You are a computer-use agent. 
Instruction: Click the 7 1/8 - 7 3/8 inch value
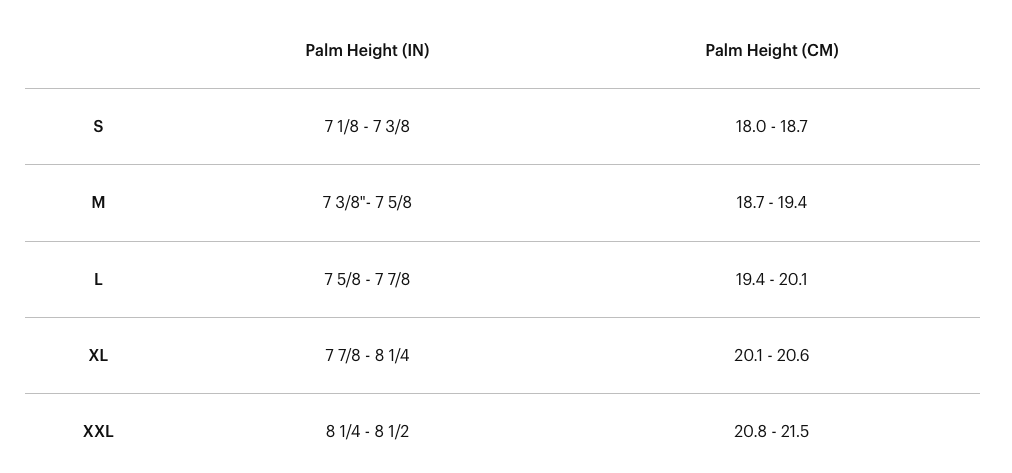click(367, 126)
